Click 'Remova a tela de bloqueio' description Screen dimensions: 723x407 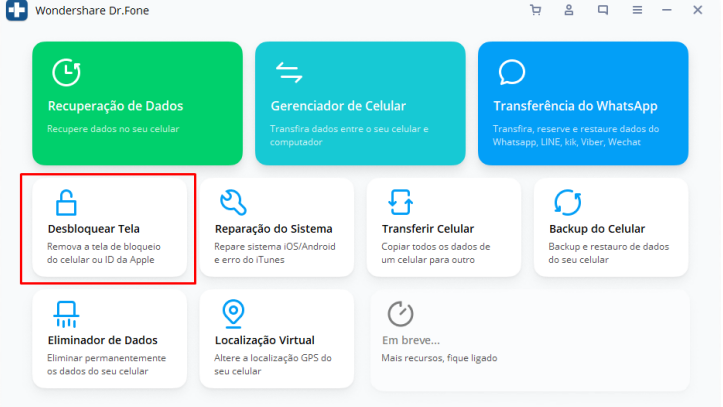pos(104,247)
